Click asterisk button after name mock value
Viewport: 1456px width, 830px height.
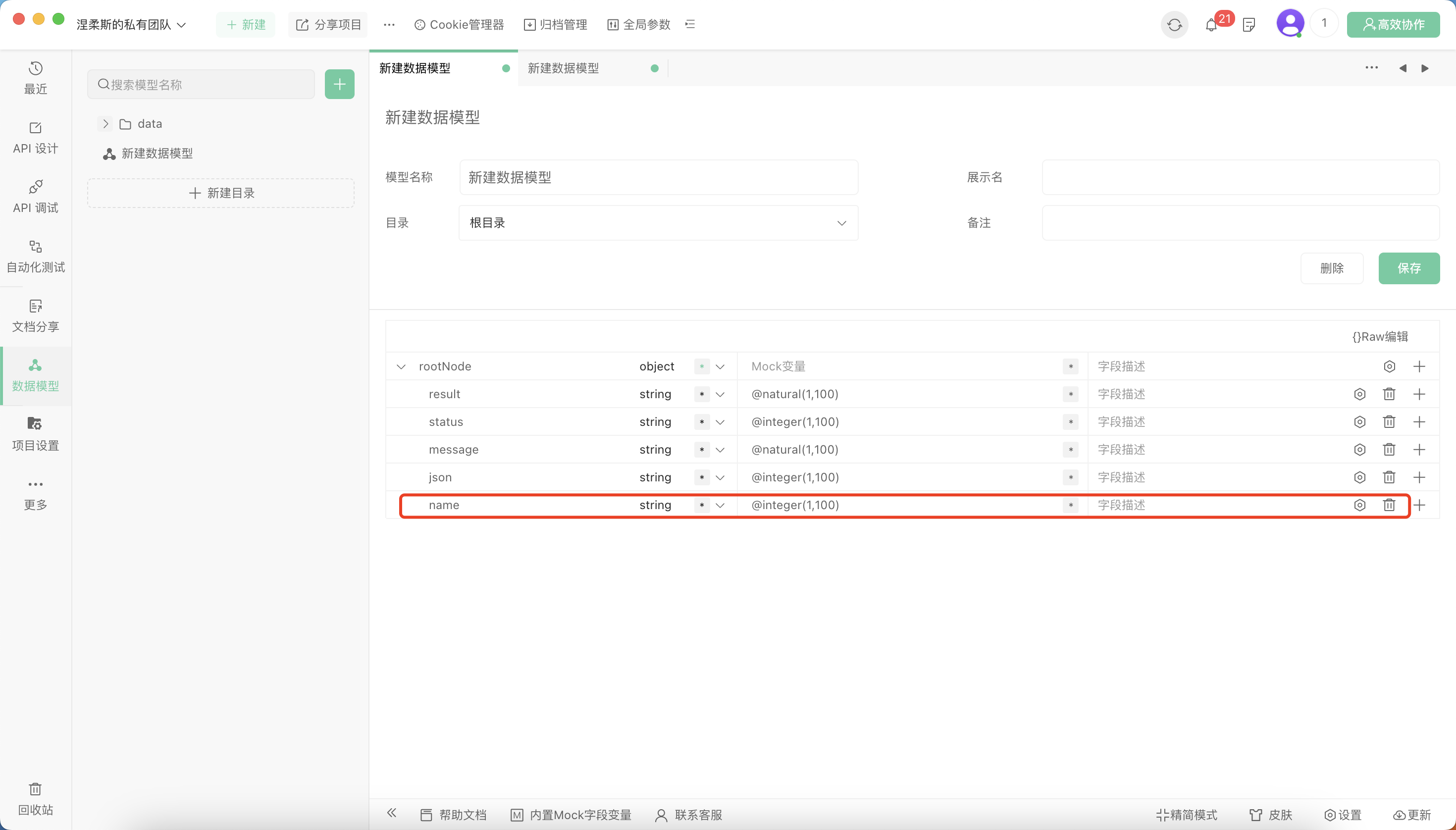tap(1071, 506)
